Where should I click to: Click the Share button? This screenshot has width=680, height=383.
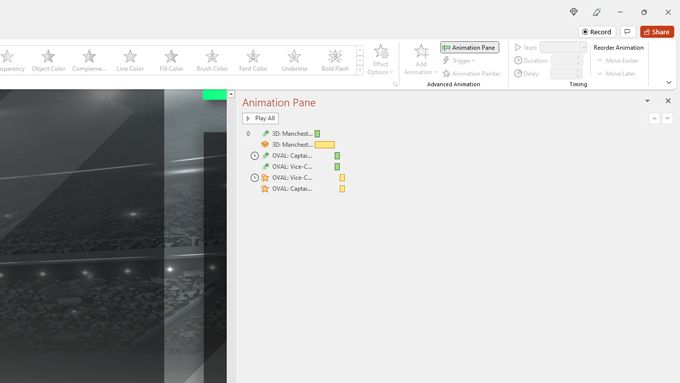pos(657,32)
